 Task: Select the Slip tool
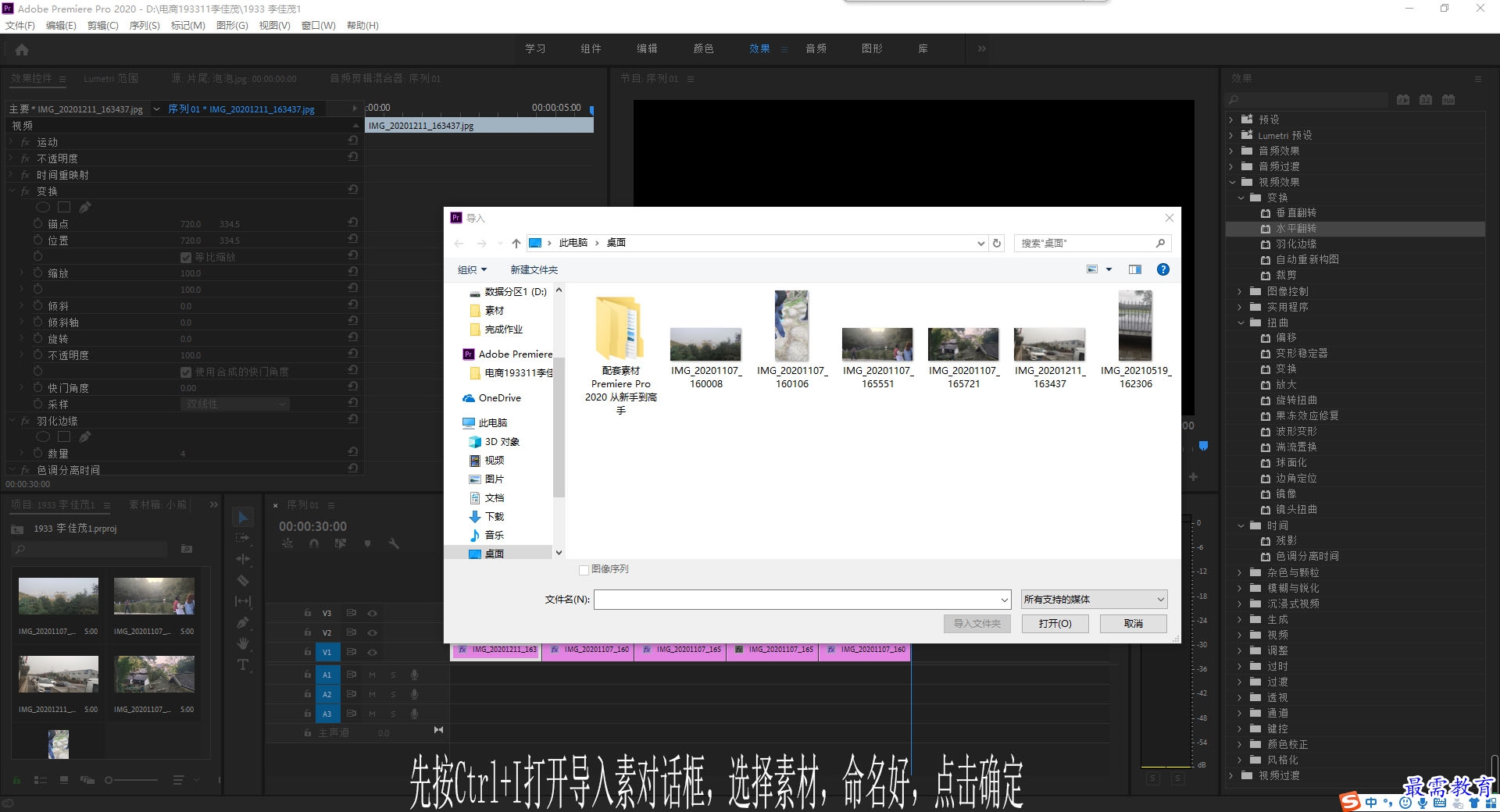(x=243, y=601)
